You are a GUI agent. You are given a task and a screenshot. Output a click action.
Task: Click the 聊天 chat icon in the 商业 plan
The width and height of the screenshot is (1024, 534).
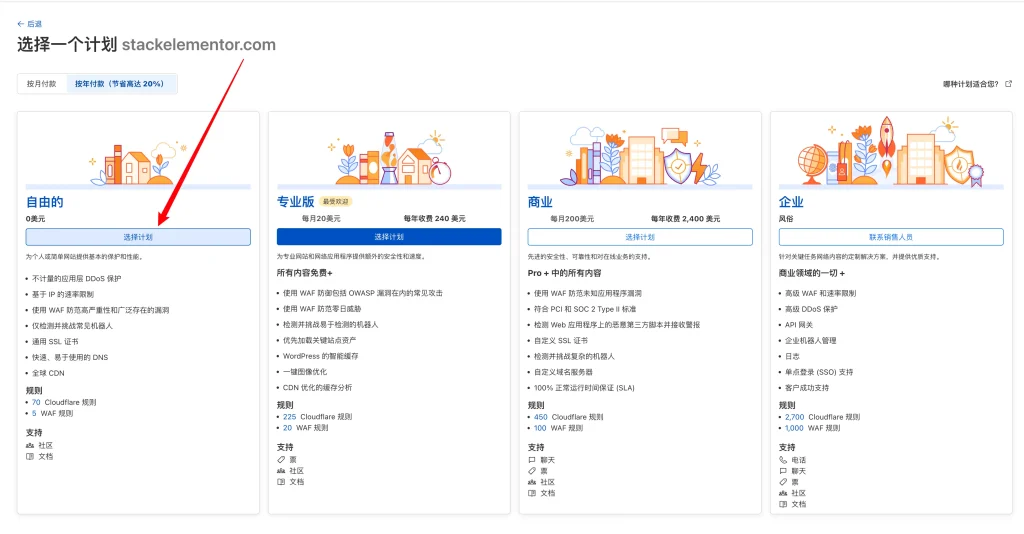[532, 460]
